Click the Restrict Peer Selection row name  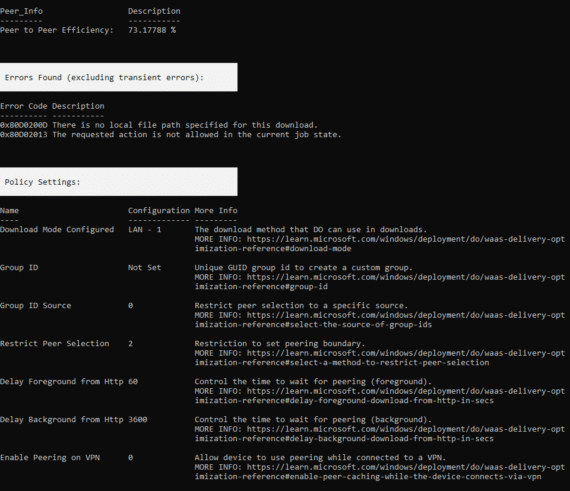click(55, 344)
